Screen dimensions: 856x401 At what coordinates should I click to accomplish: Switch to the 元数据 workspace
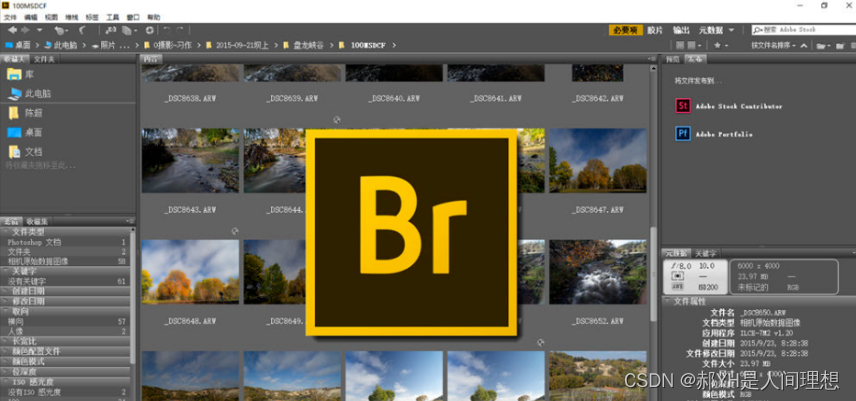[x=711, y=31]
